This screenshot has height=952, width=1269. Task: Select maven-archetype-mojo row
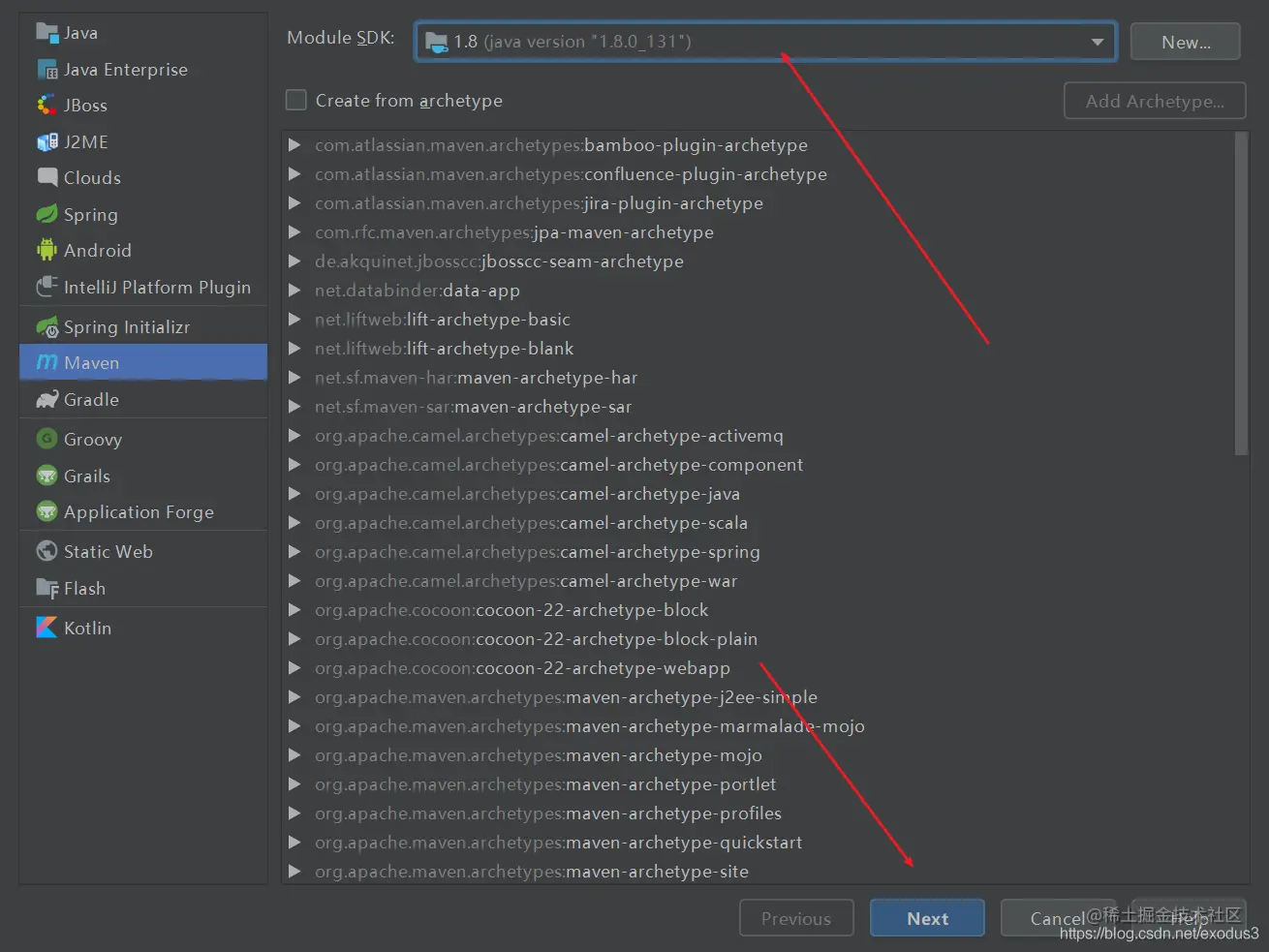click(758, 755)
